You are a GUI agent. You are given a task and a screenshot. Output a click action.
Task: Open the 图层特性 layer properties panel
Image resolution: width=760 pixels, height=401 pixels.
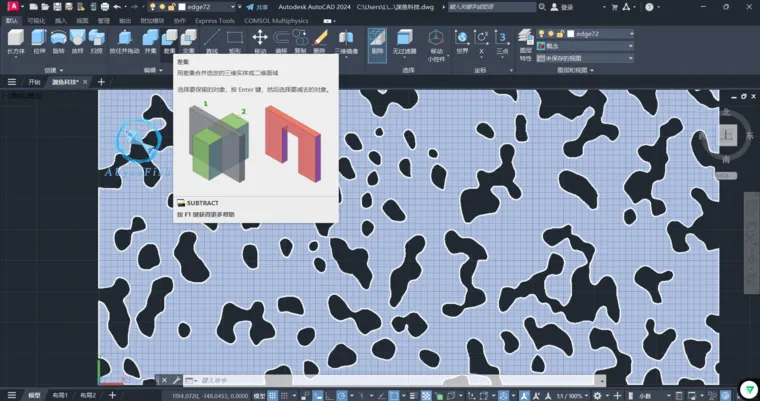click(525, 45)
